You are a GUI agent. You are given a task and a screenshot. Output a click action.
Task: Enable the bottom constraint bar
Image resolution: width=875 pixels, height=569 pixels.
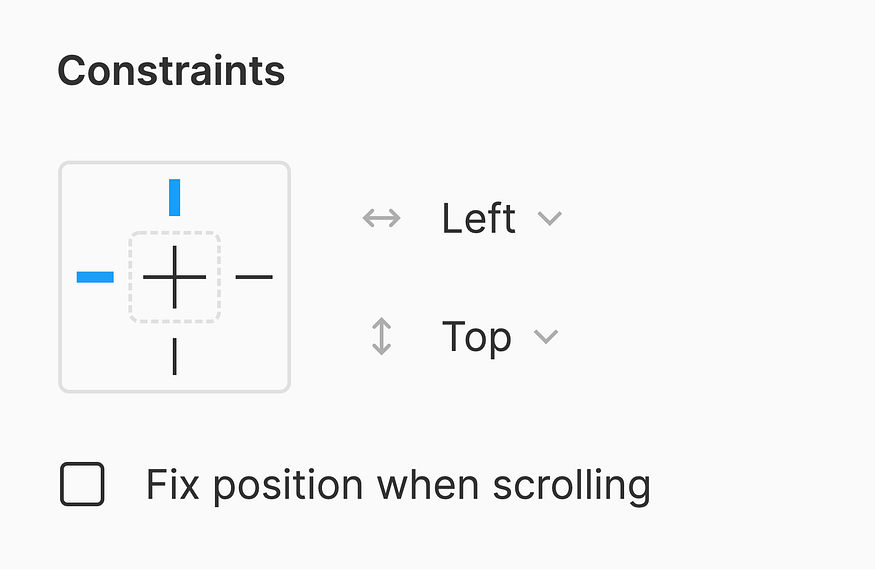[x=174, y=357]
